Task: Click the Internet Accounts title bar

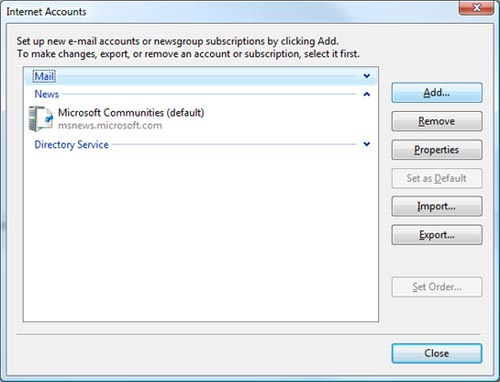Action: (230, 11)
